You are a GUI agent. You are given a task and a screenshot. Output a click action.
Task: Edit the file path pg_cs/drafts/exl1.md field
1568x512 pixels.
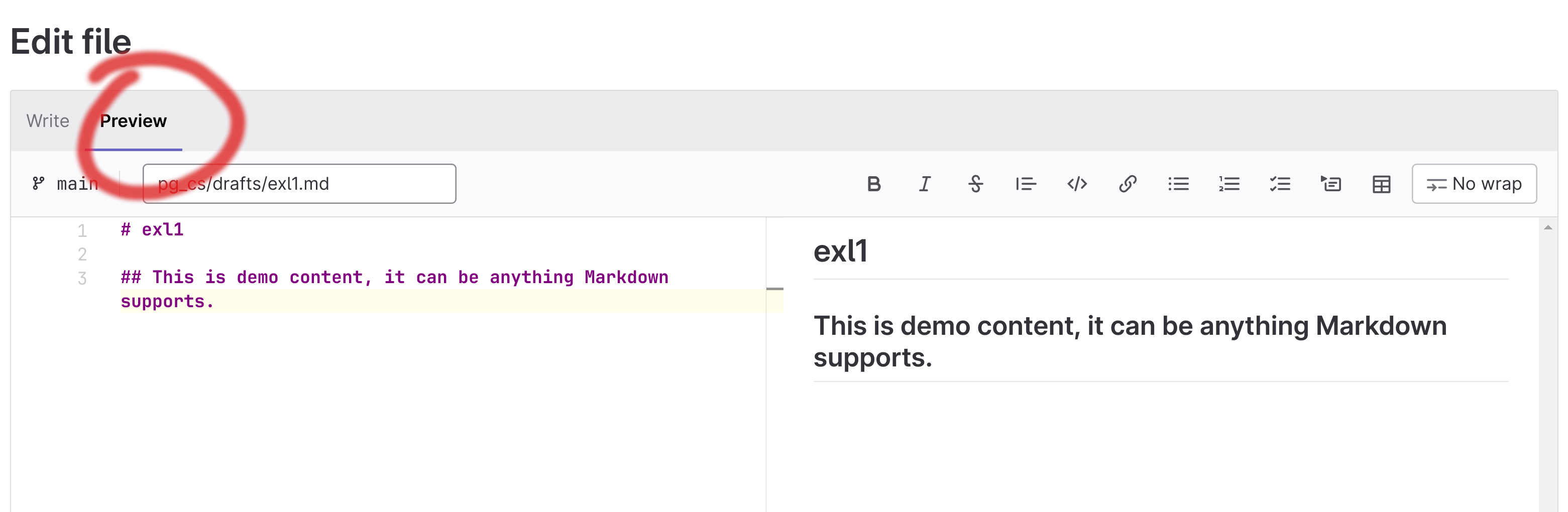click(299, 184)
